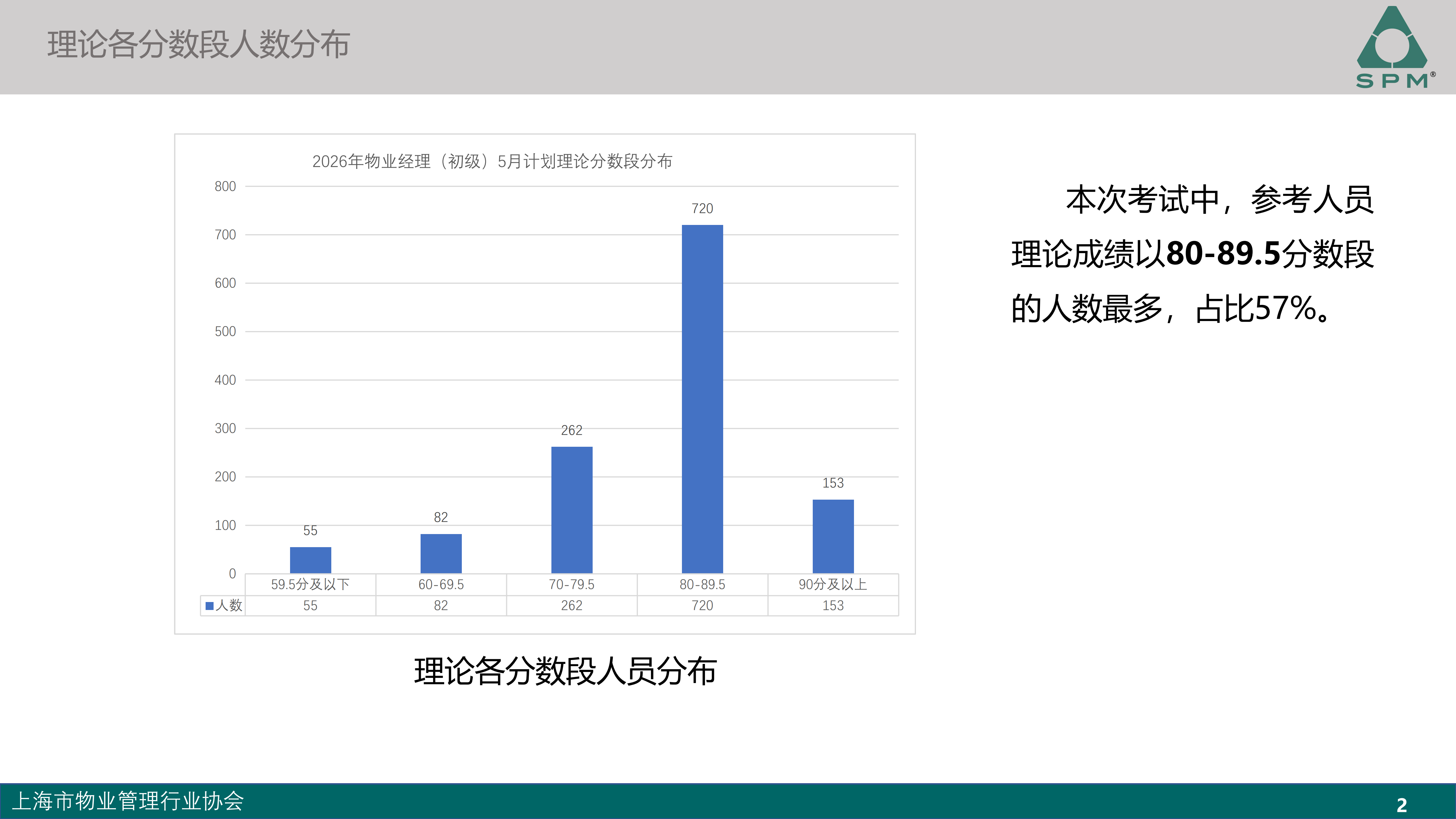
Task: Click the 262 cell in the data table
Action: click(x=571, y=606)
